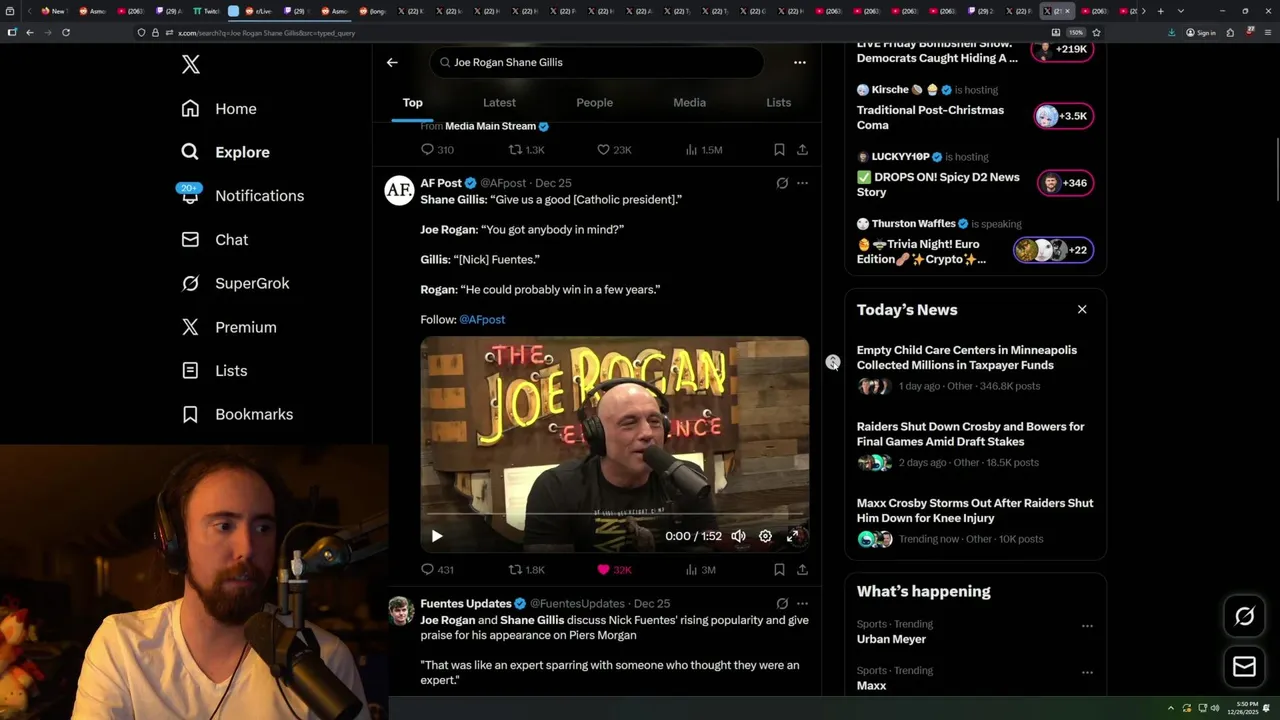Click Grok icon on AF Post tweet
Viewport: 1280px width, 720px height.
pyautogui.click(x=782, y=183)
